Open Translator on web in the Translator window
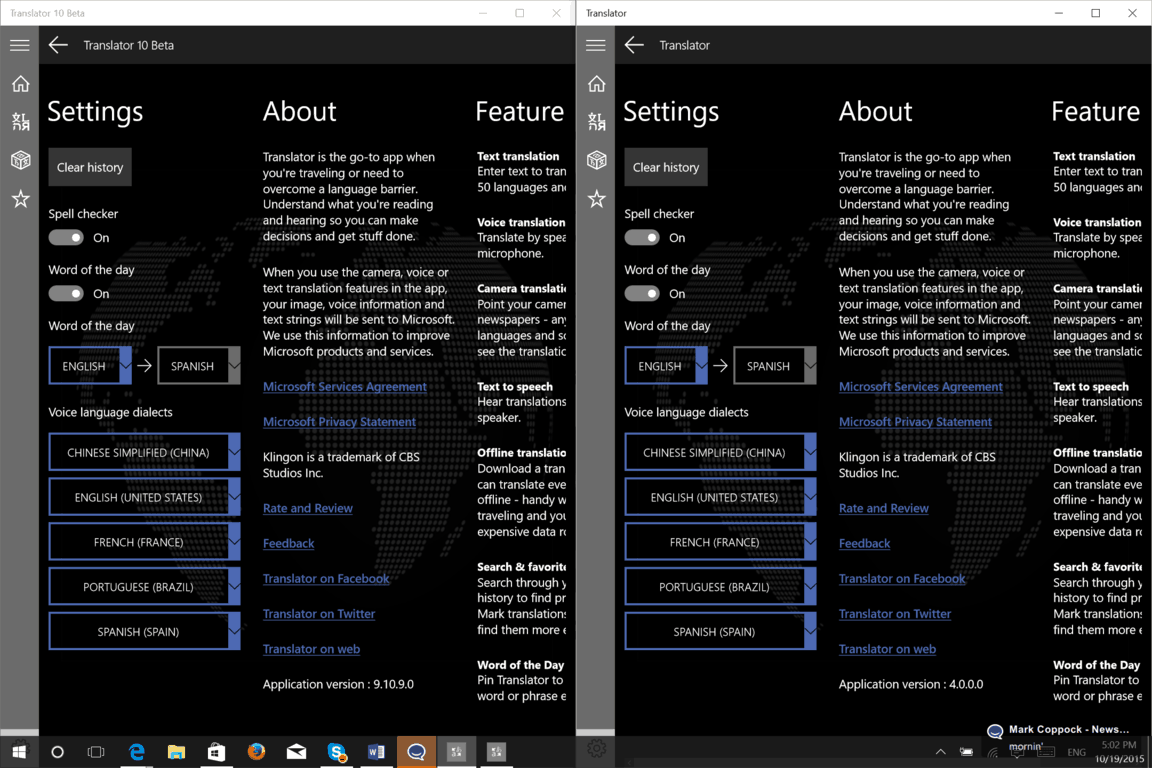The height and width of the screenshot is (768, 1152). tap(888, 649)
